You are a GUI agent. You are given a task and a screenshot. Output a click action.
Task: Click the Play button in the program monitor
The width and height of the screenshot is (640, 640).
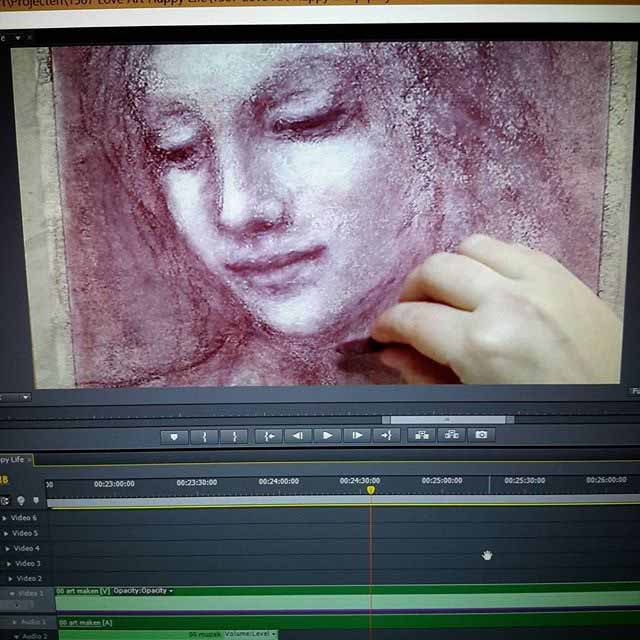pyautogui.click(x=327, y=435)
